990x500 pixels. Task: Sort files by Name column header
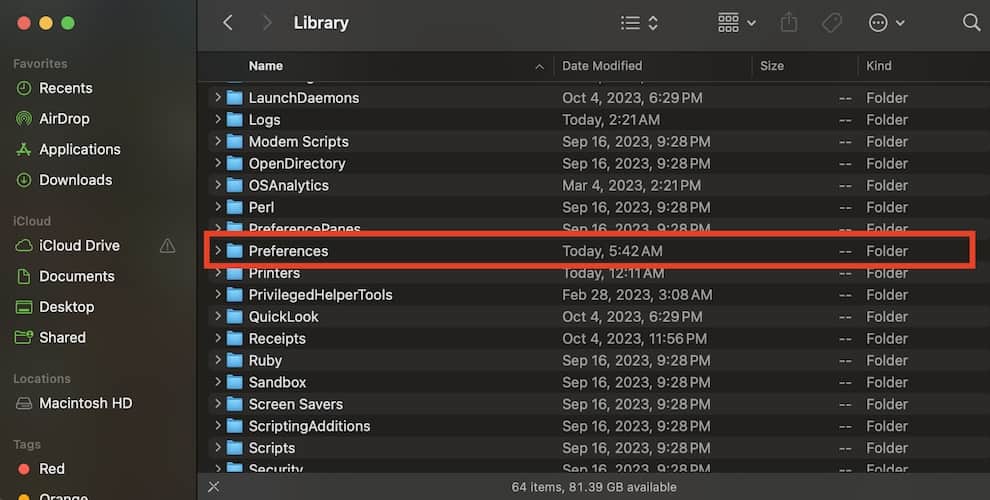[x=266, y=66]
